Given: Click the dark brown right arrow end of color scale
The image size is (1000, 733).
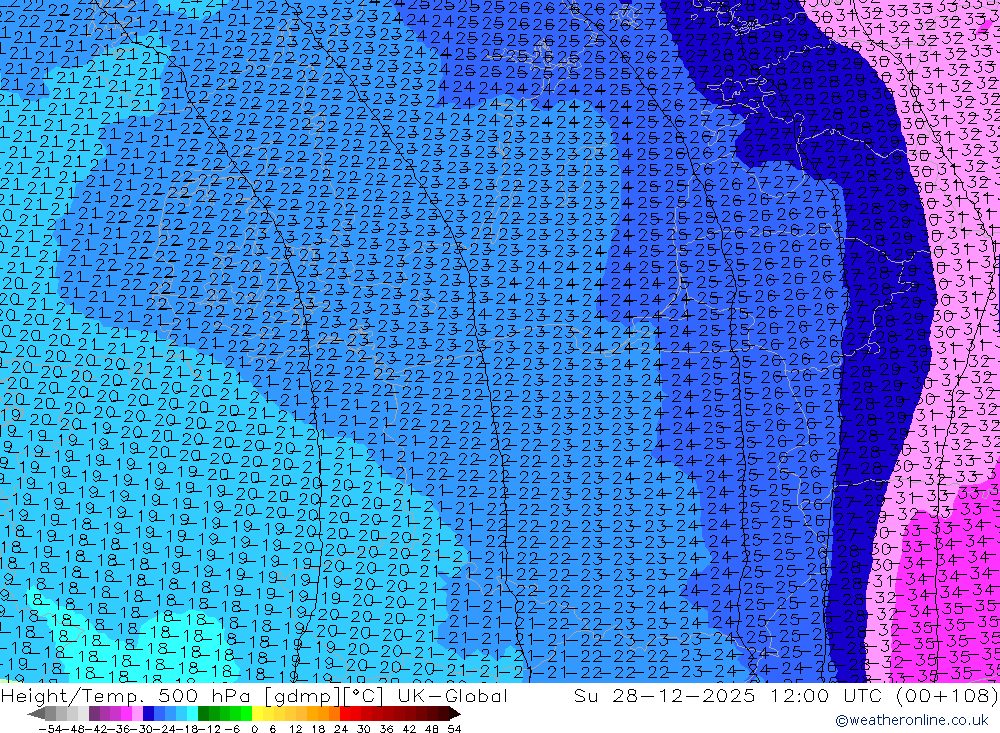Looking at the screenshot, I should coord(455,714).
